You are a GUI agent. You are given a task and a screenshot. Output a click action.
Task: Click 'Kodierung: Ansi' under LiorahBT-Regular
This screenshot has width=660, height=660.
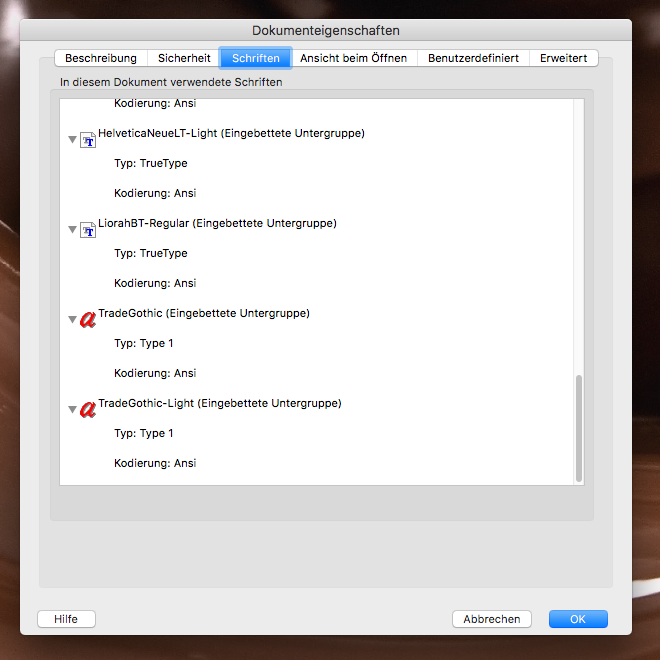tap(155, 283)
